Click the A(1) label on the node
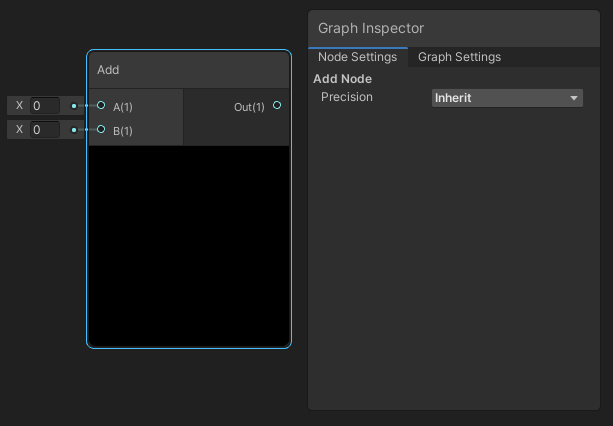 pyautogui.click(x=123, y=107)
